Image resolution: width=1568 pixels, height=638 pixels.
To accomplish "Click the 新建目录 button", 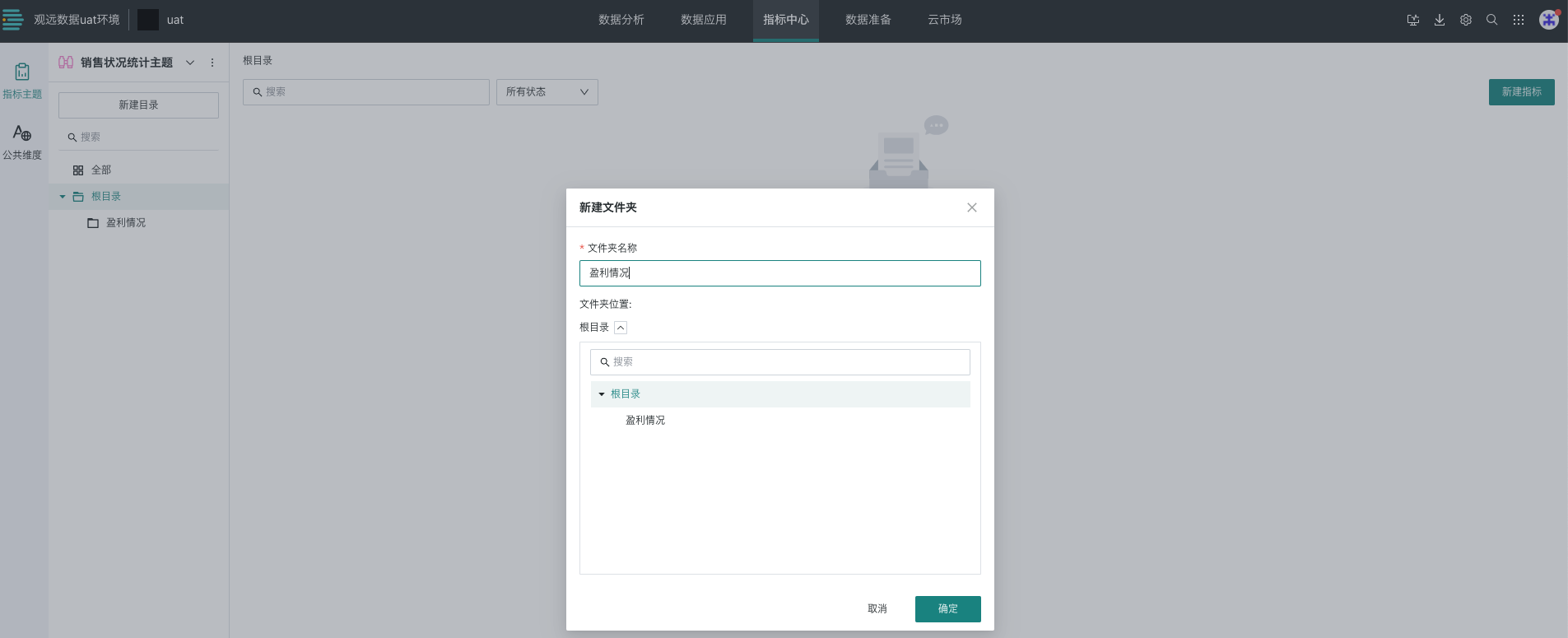I will coord(138,105).
